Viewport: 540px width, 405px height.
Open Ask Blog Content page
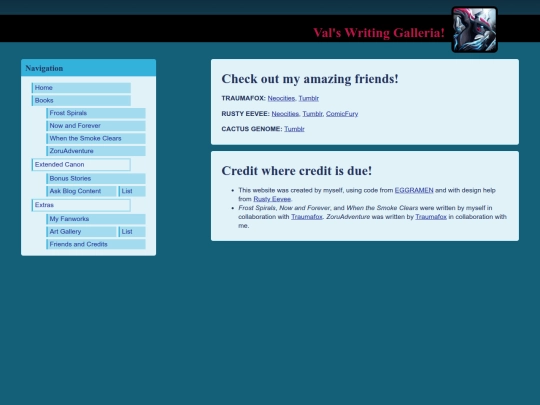[x=82, y=191]
